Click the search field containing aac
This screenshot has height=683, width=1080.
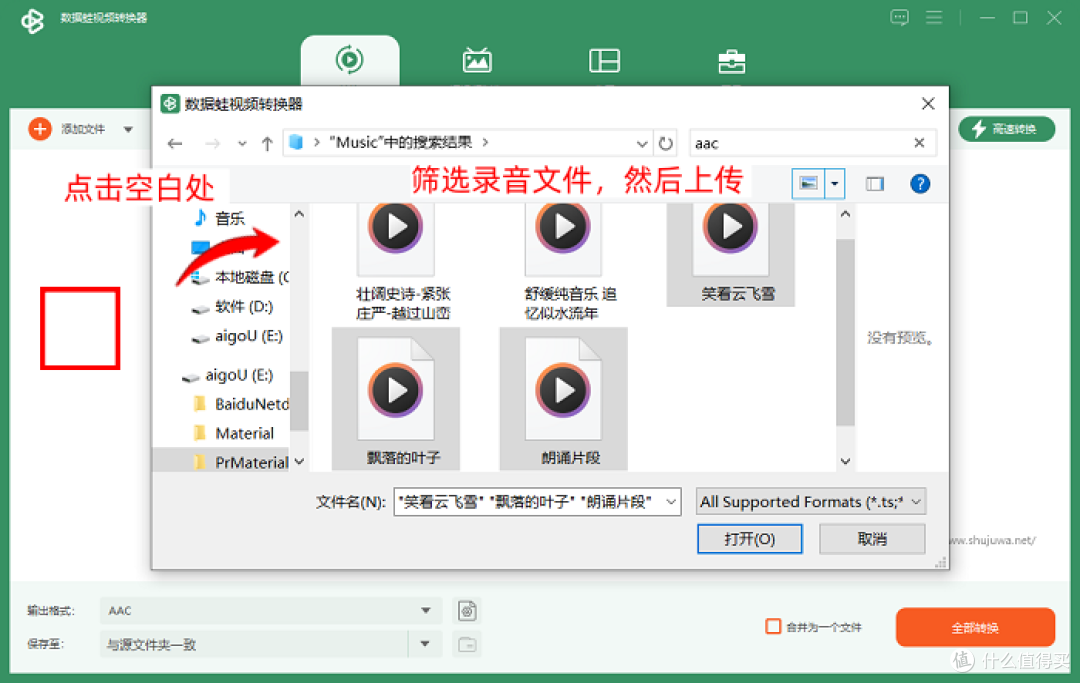[x=799, y=143]
